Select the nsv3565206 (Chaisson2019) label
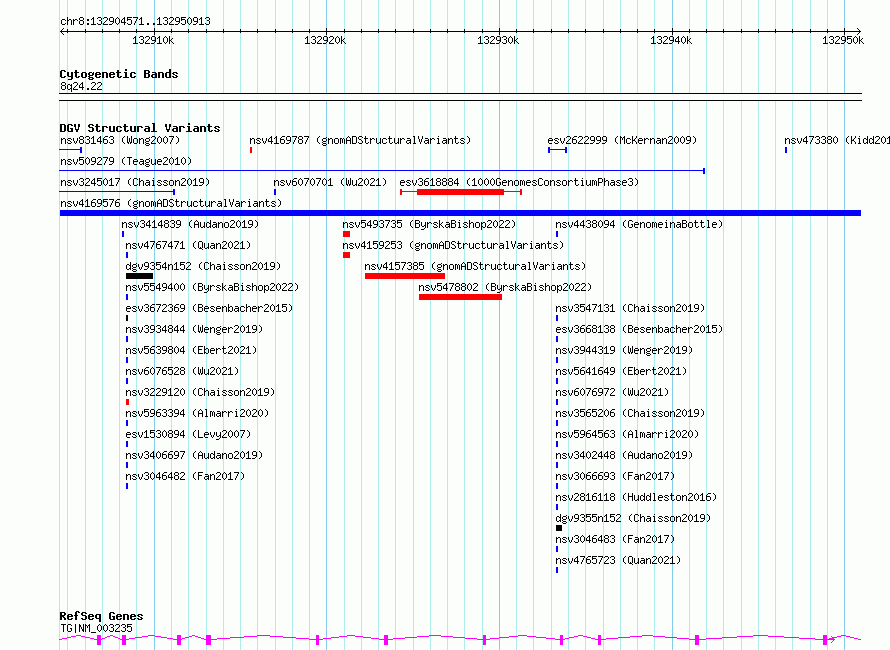The image size is (890, 650). [630, 413]
